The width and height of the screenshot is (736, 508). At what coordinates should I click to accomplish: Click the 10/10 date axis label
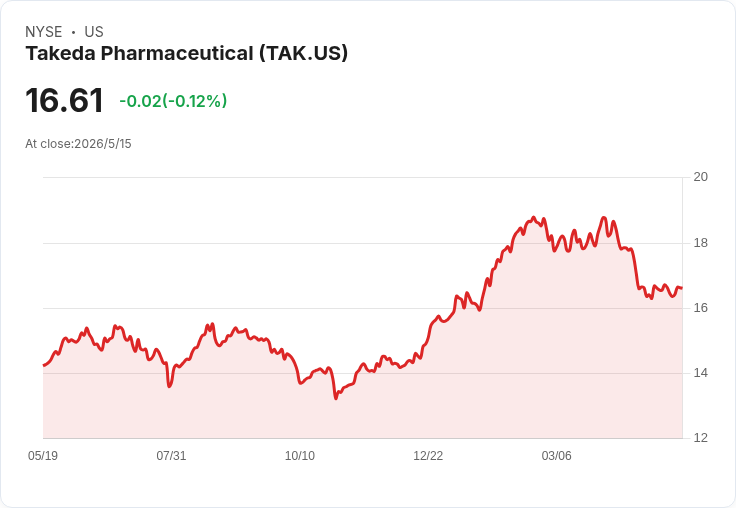tap(300, 456)
